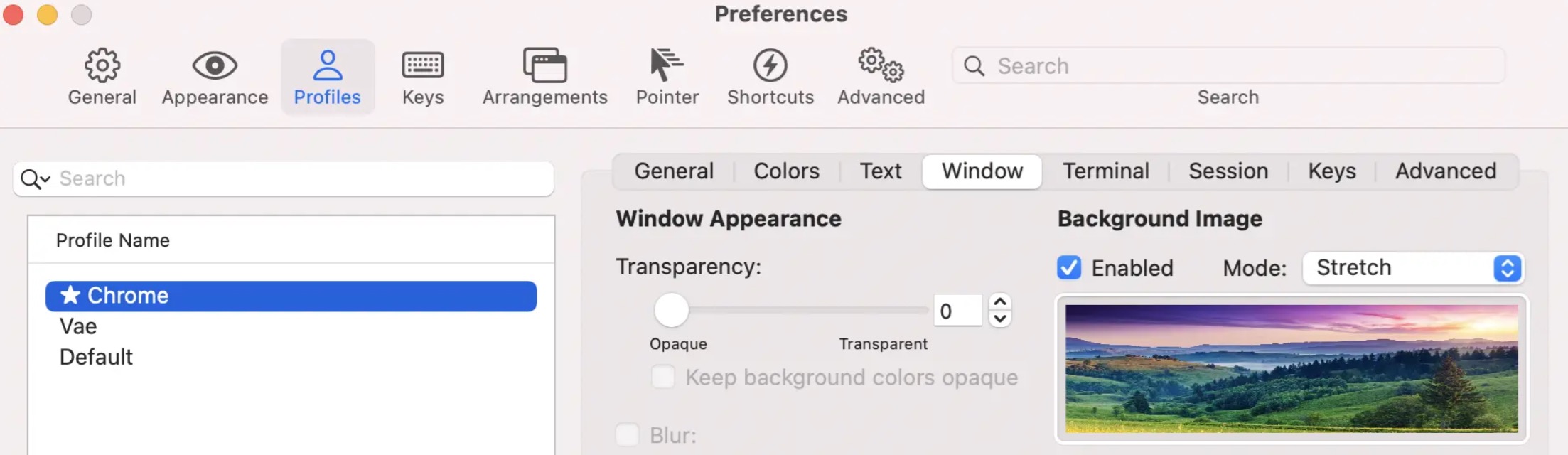Click the Transparency slider knob
The height and width of the screenshot is (455, 1568).
point(671,310)
